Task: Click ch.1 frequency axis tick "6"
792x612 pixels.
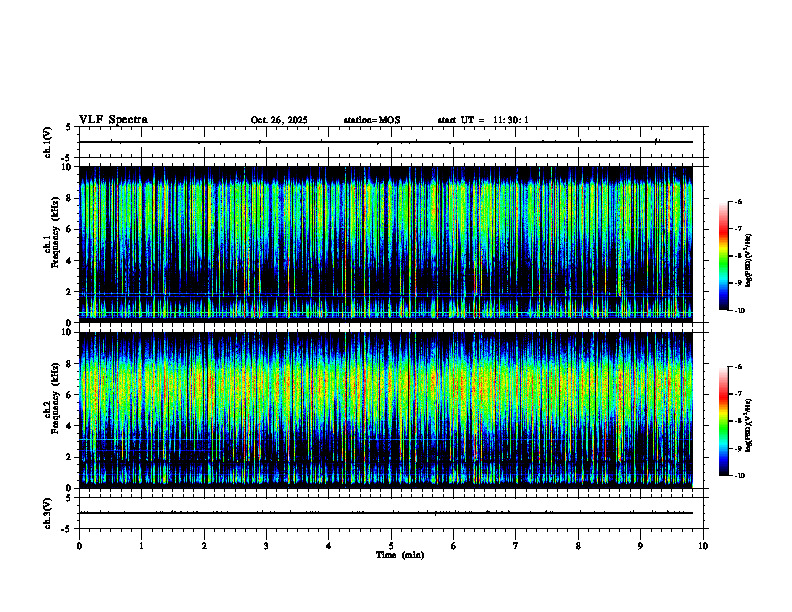Action: point(70,229)
